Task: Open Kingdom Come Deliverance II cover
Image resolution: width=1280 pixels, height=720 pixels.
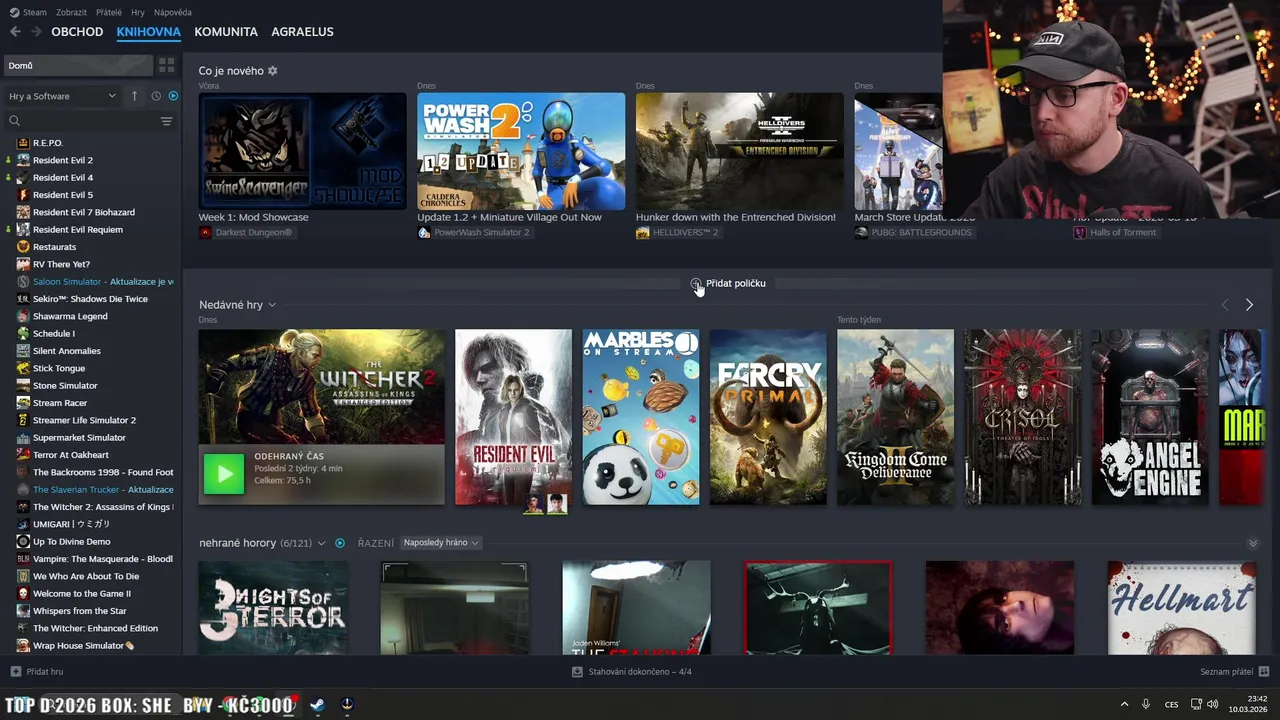Action: (x=895, y=417)
